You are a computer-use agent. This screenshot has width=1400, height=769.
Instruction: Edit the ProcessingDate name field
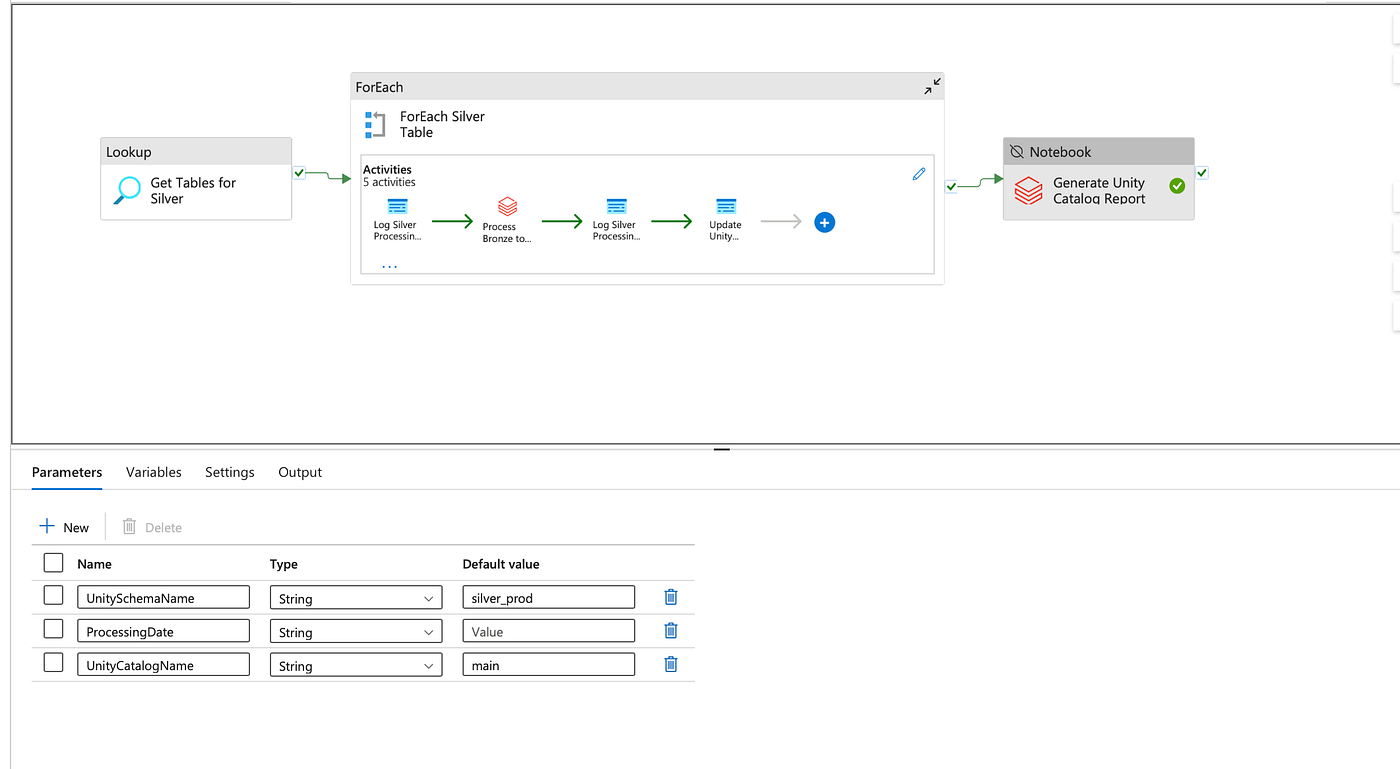[163, 631]
